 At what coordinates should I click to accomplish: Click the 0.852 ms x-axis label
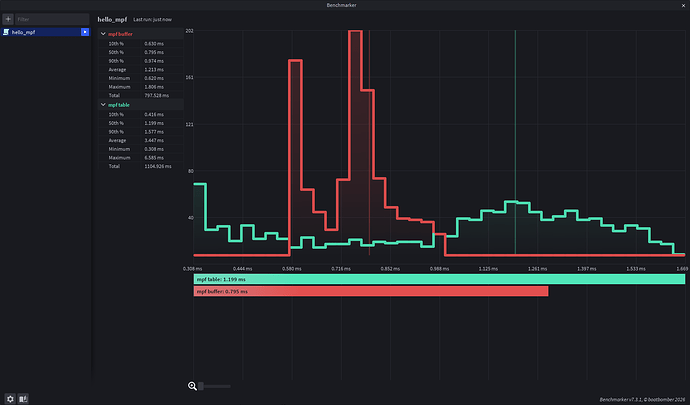[x=390, y=269]
